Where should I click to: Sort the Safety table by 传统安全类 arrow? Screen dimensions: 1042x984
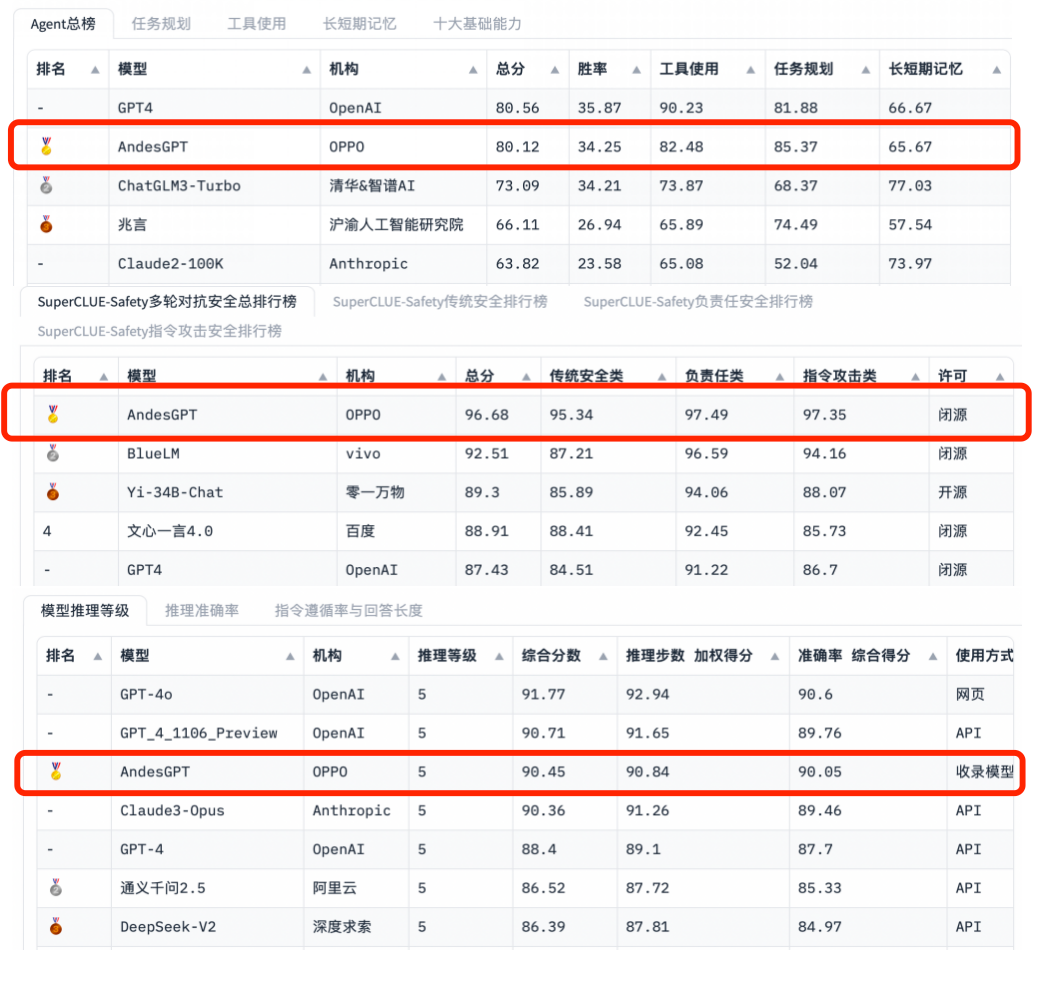pos(662,377)
